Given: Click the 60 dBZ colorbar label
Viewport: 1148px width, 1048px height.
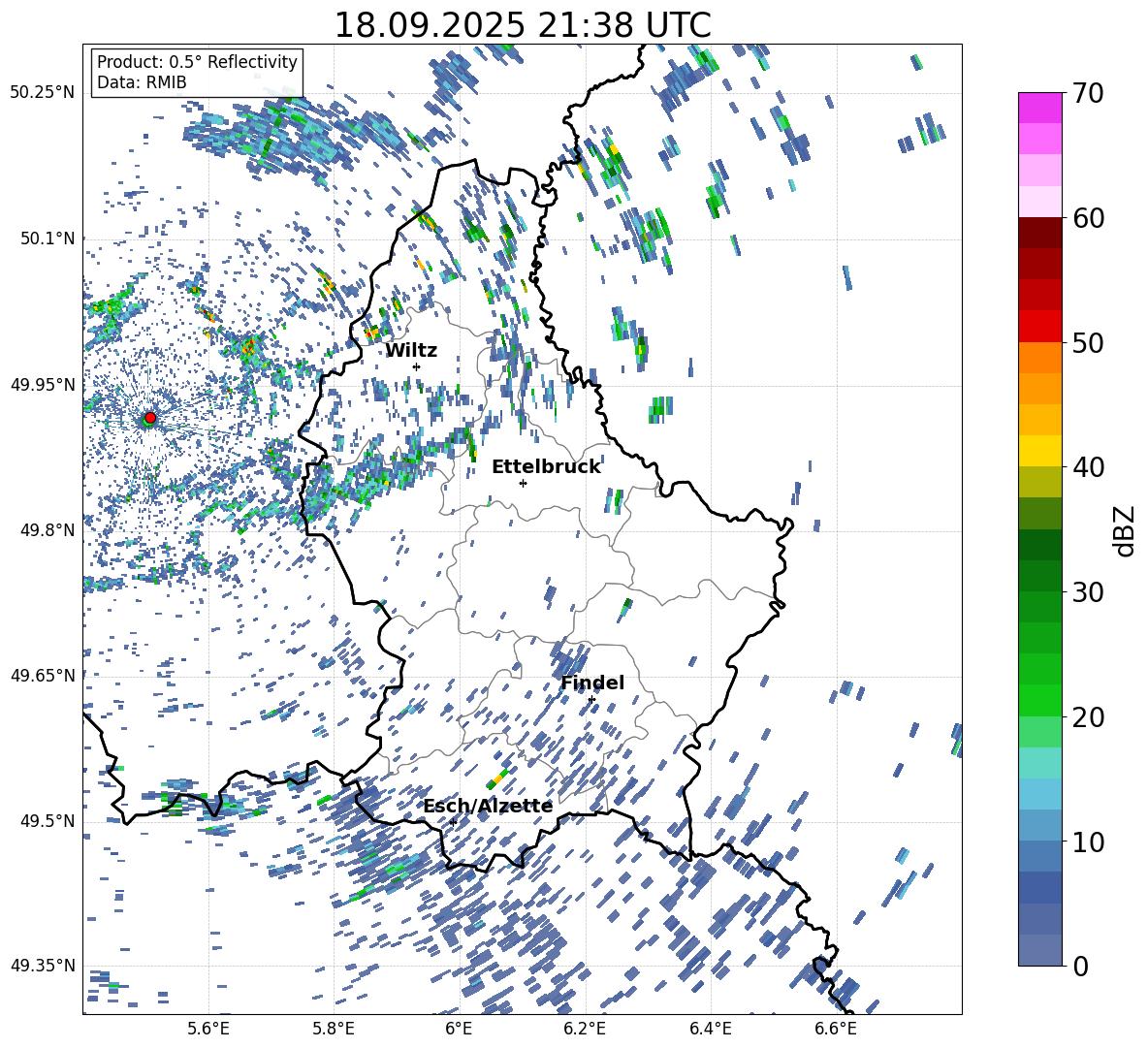Looking at the screenshot, I should (x=1088, y=218).
